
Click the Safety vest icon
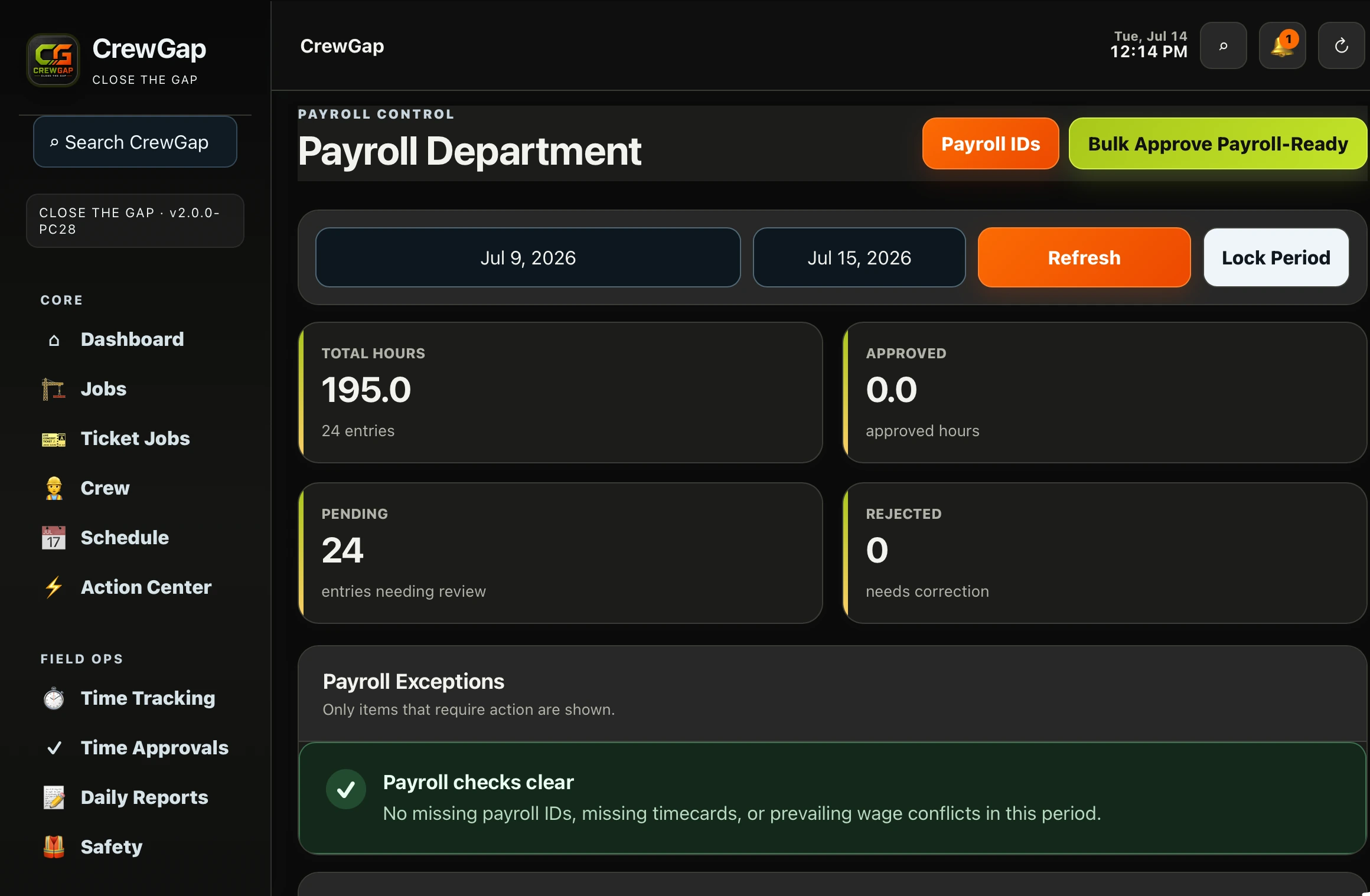pyautogui.click(x=54, y=847)
